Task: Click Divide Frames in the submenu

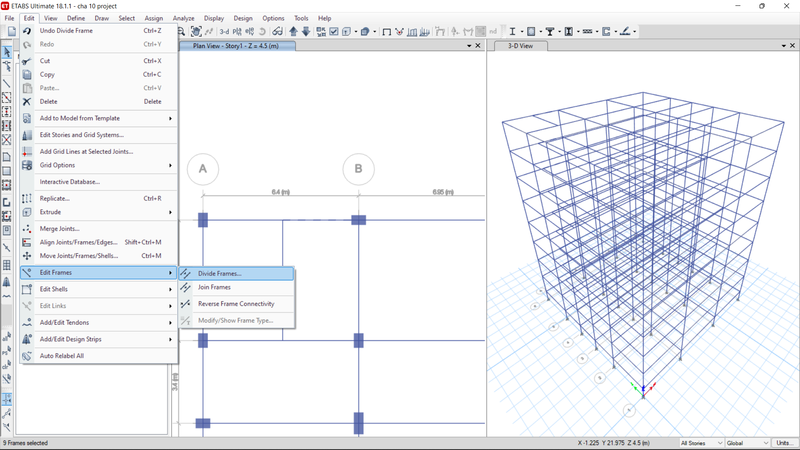Action: pyautogui.click(x=236, y=273)
